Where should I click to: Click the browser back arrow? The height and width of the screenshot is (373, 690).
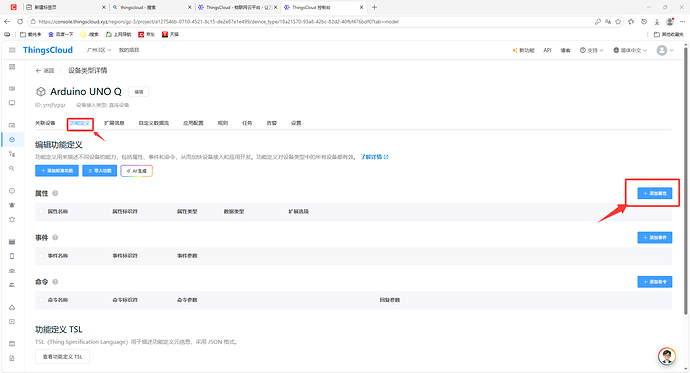7,22
